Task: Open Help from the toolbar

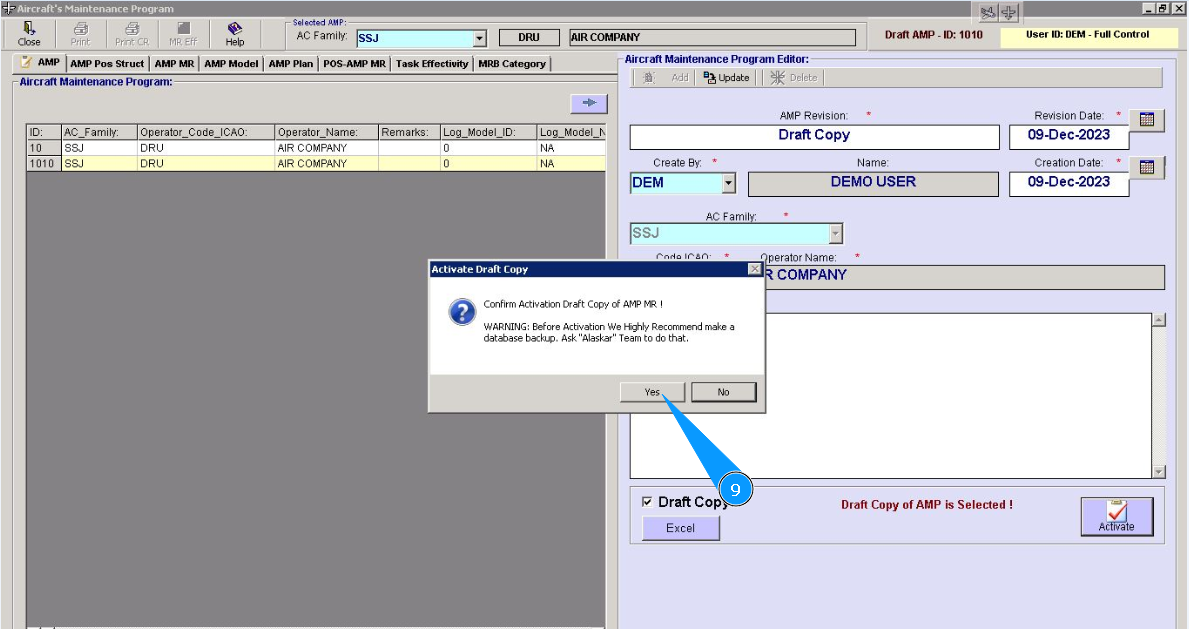Action: (x=234, y=34)
